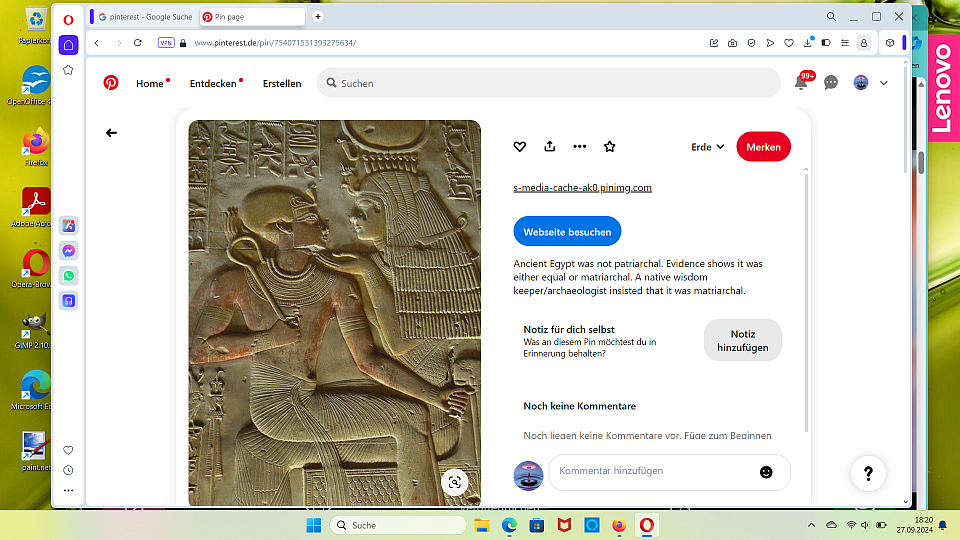Open the Erde board selector dropdown

708,147
